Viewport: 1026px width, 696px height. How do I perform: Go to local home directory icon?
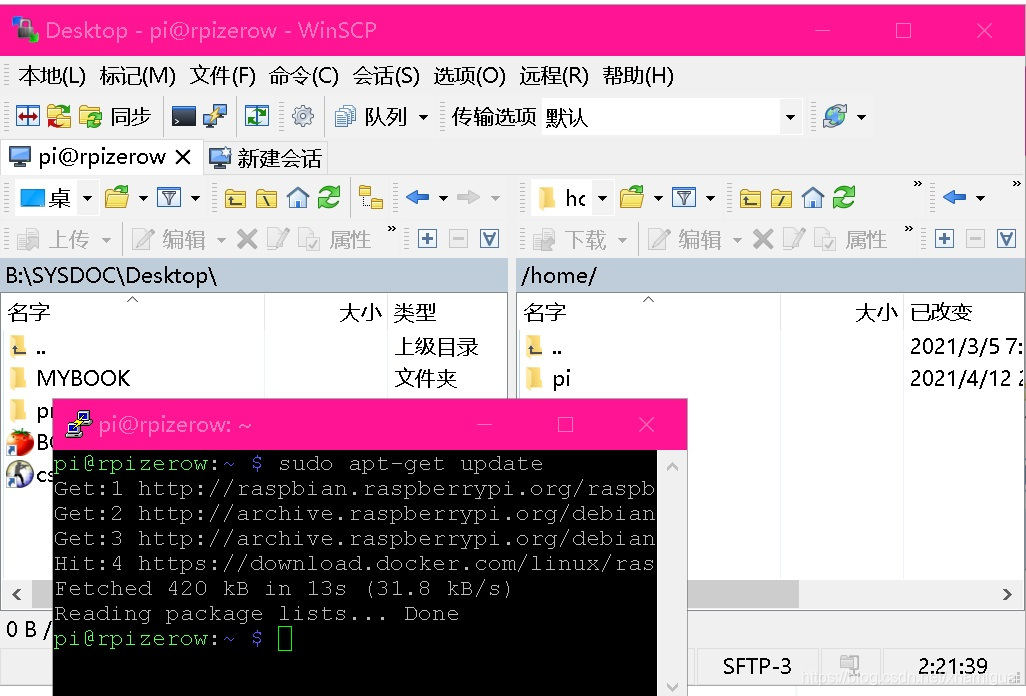[298, 197]
